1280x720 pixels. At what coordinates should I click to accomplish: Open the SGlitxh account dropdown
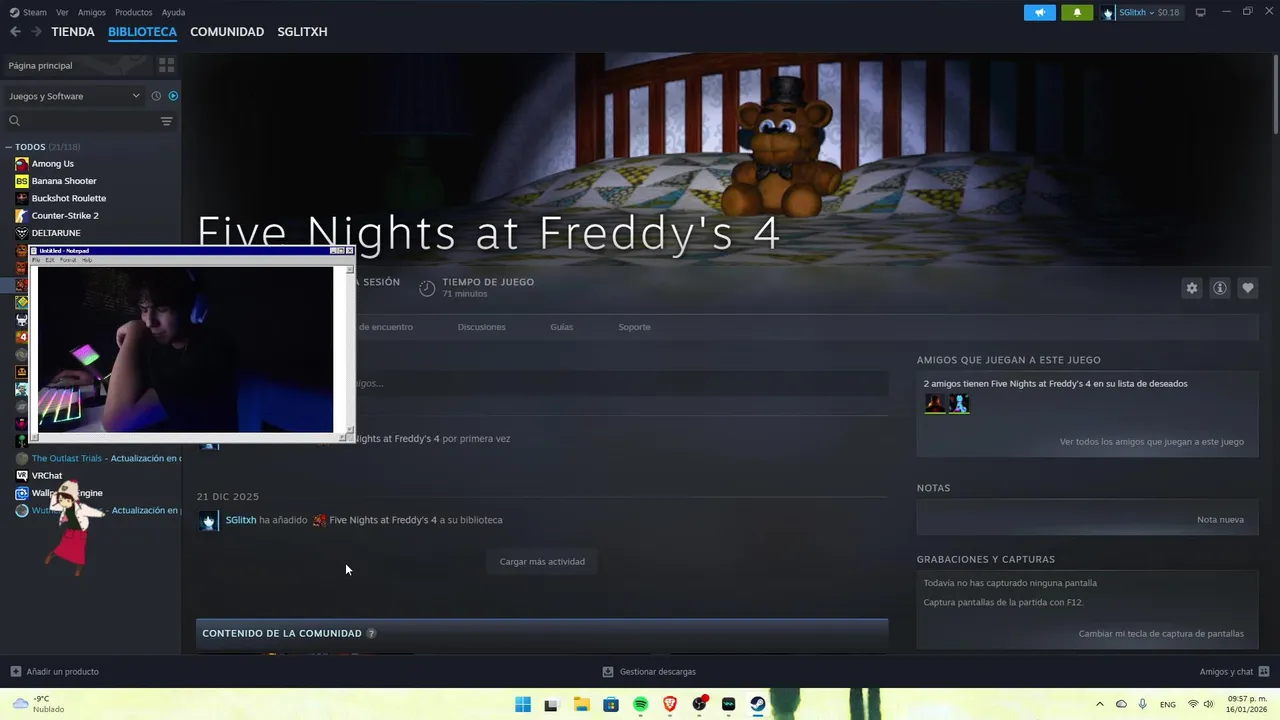[x=1141, y=12]
